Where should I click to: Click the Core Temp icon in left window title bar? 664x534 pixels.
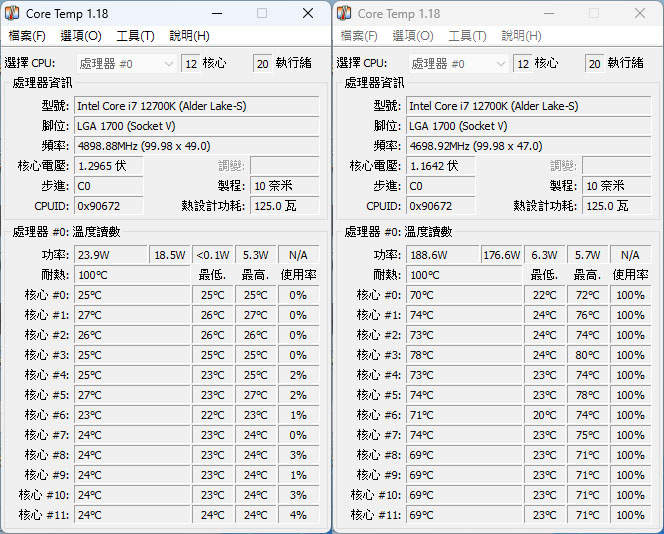click(x=12, y=13)
